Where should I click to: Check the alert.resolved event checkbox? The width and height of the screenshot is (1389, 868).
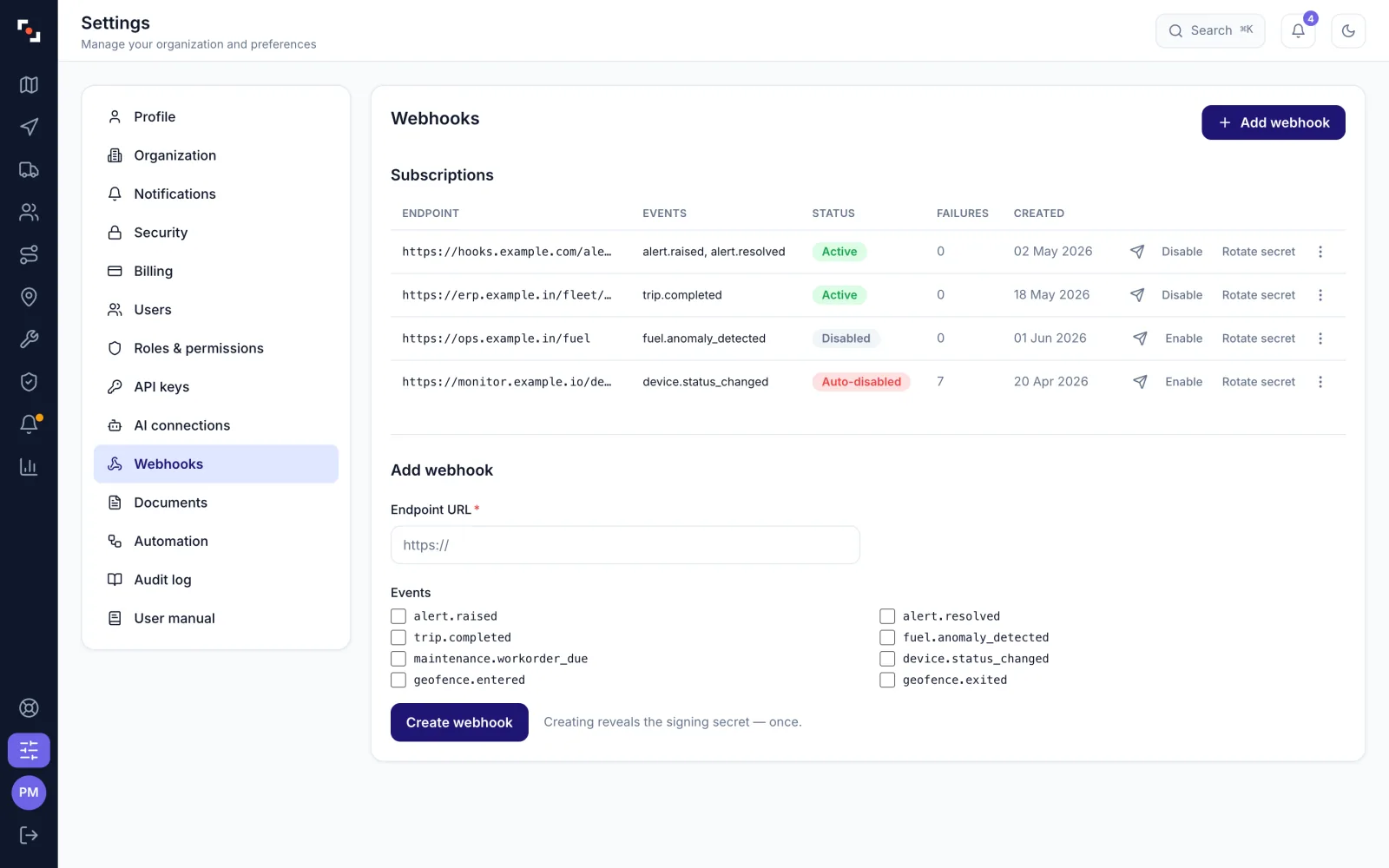[x=887, y=616]
